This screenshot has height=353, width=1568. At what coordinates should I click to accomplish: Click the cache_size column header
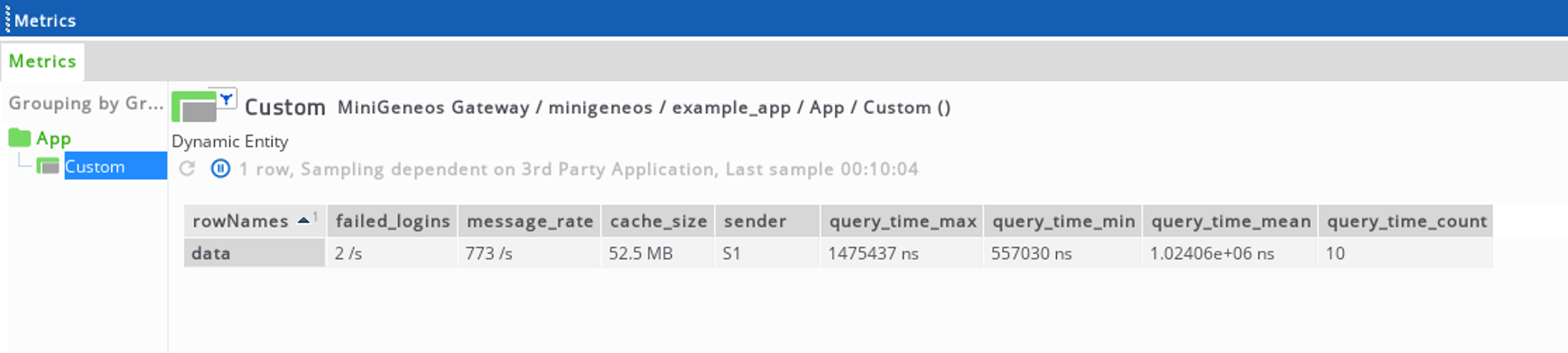pyautogui.click(x=658, y=221)
